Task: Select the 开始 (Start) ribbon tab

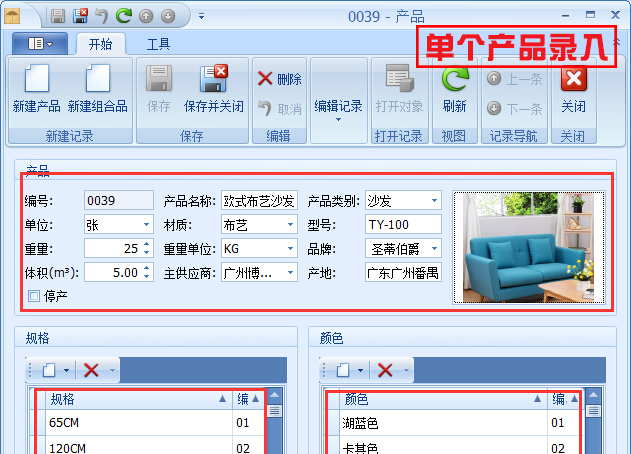Action: pyautogui.click(x=100, y=44)
